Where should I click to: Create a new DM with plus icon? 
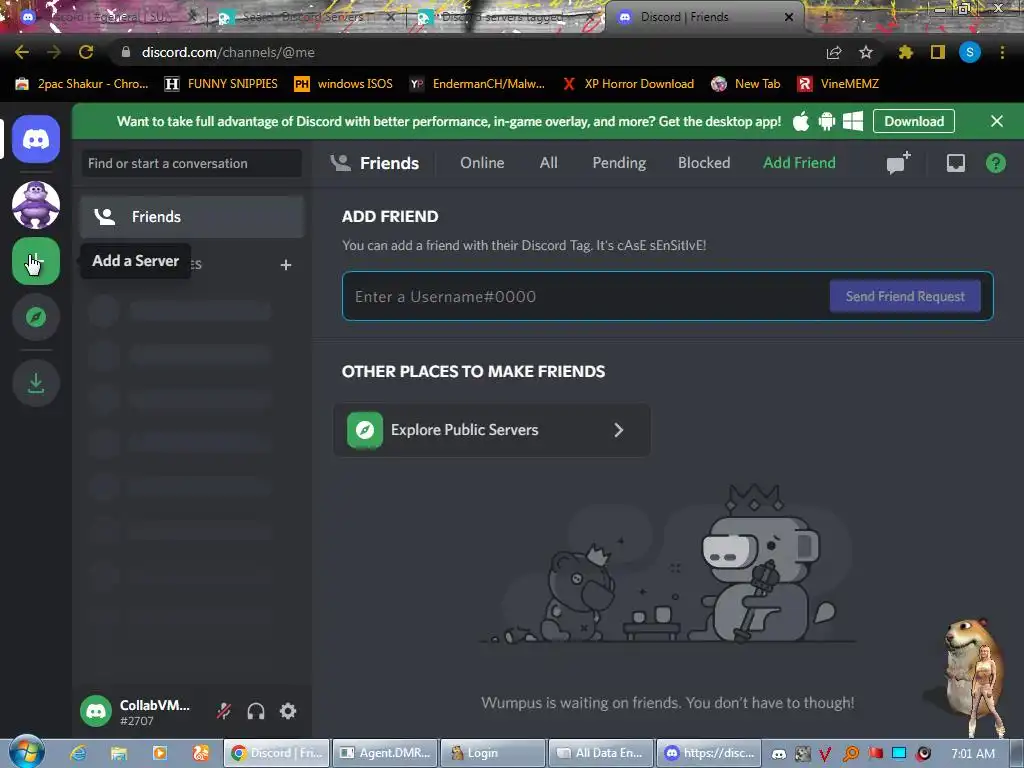285,264
